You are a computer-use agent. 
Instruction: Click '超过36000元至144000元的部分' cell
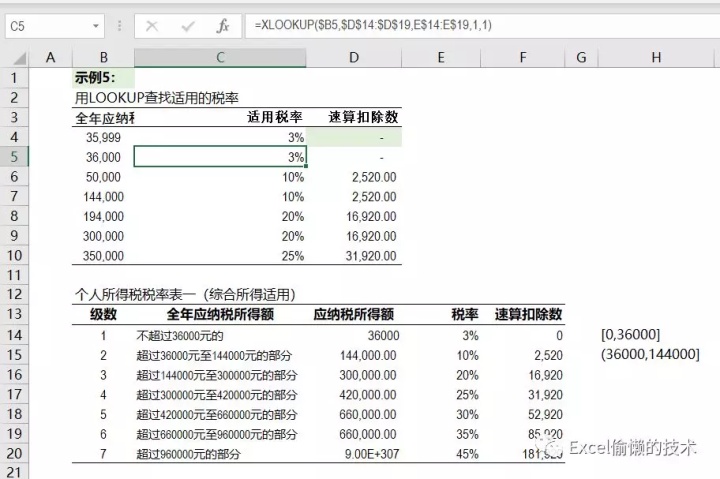tap(220, 355)
